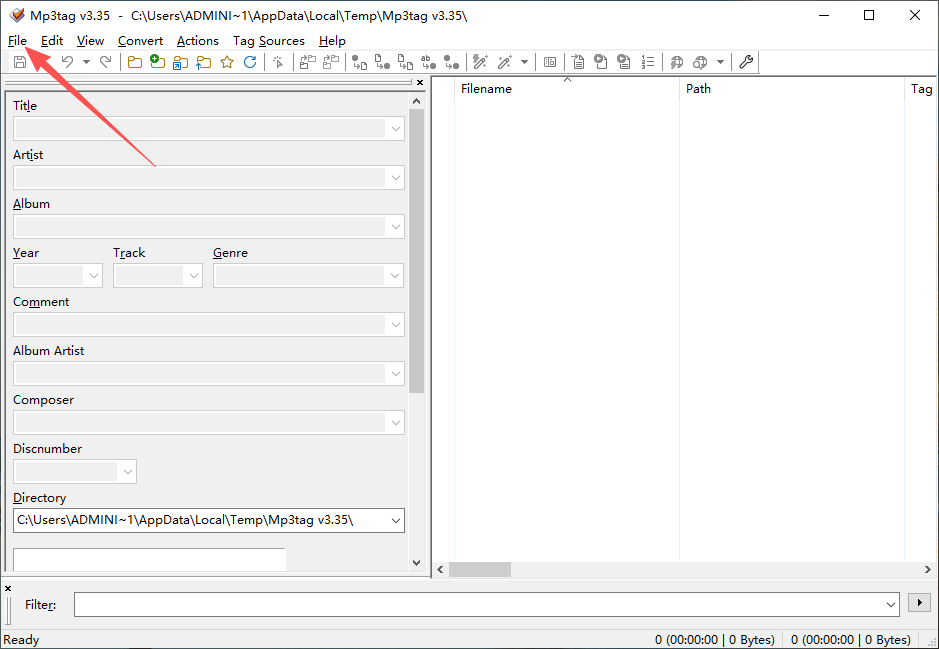
Task: Open the Undo history dropdown arrow
Action: pos(86,62)
